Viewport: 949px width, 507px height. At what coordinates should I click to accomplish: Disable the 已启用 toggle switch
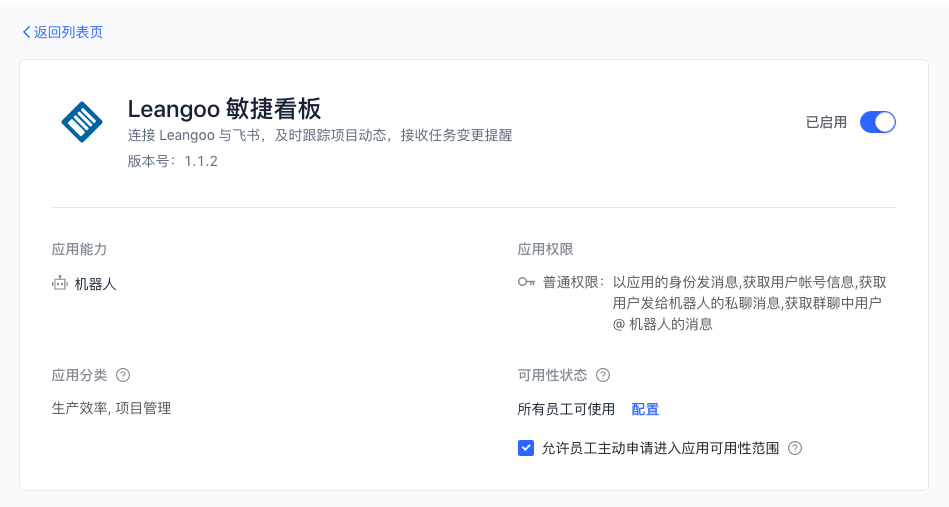[x=877, y=122]
